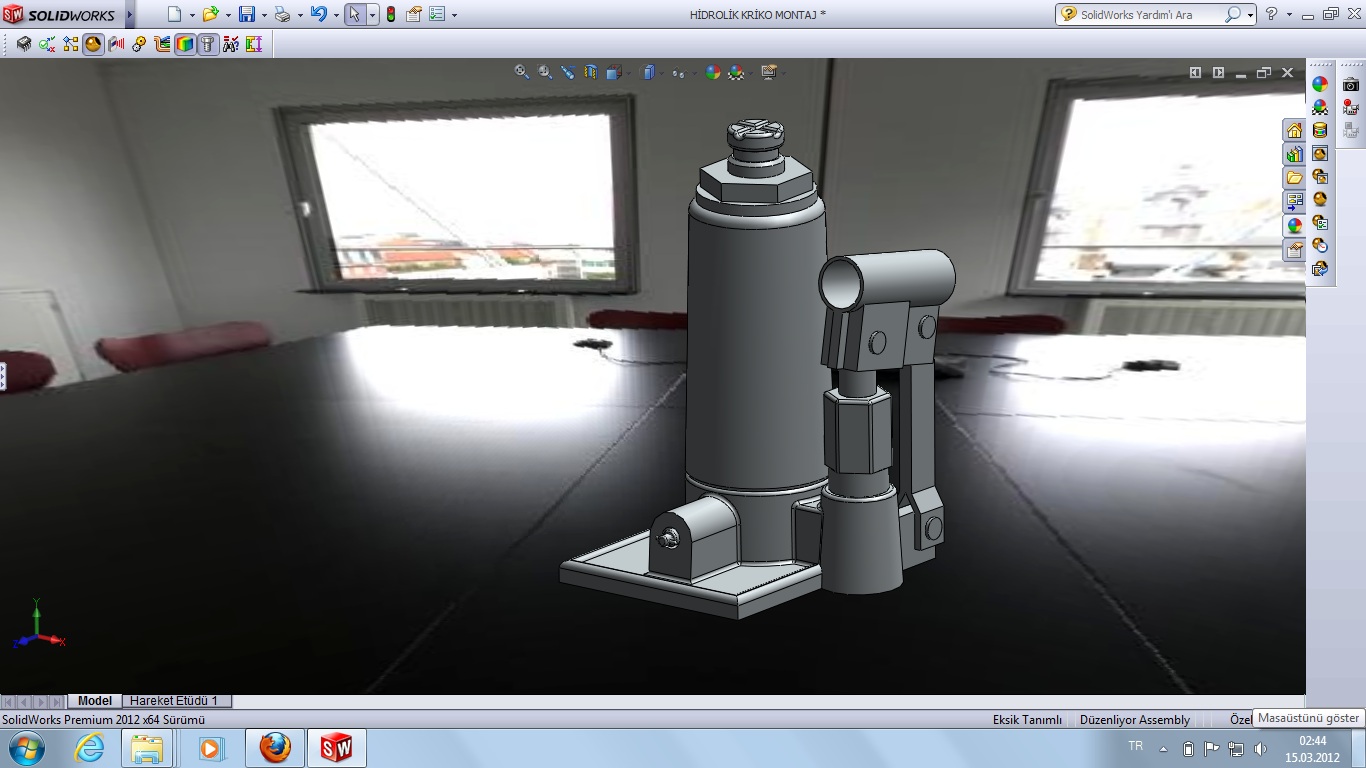The width and height of the screenshot is (1366, 768).
Task: Open the Custom Properties tab
Action: pyautogui.click(x=1294, y=250)
